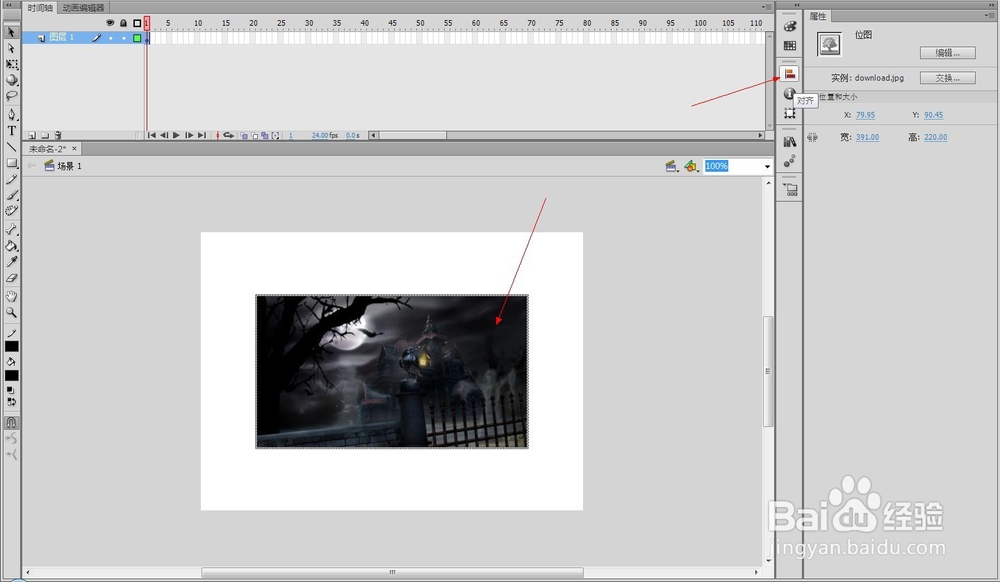Open the Color panel palette icon
The width and height of the screenshot is (1000, 582).
pyautogui.click(x=790, y=26)
